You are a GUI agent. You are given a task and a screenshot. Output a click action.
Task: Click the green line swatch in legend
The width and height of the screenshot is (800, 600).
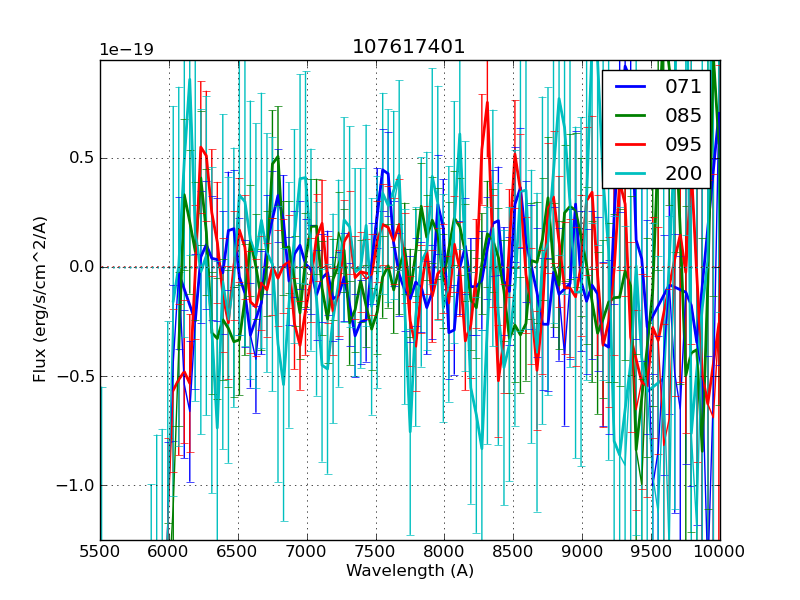[632, 116]
